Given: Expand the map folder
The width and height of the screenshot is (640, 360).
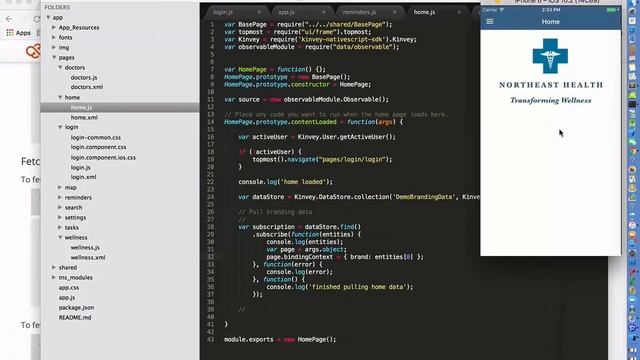Looking at the screenshot, I should pyautogui.click(x=60, y=187).
